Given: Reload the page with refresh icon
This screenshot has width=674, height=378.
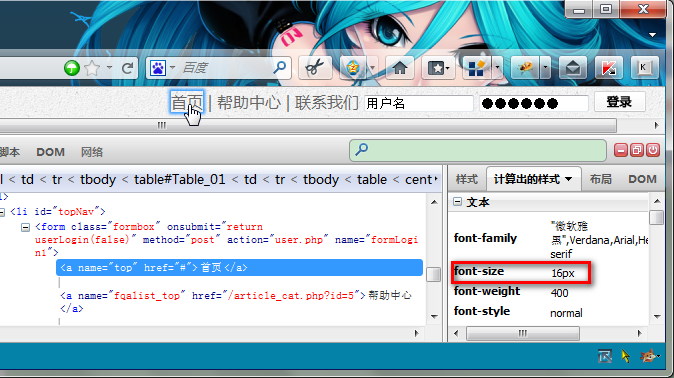Looking at the screenshot, I should point(127,68).
